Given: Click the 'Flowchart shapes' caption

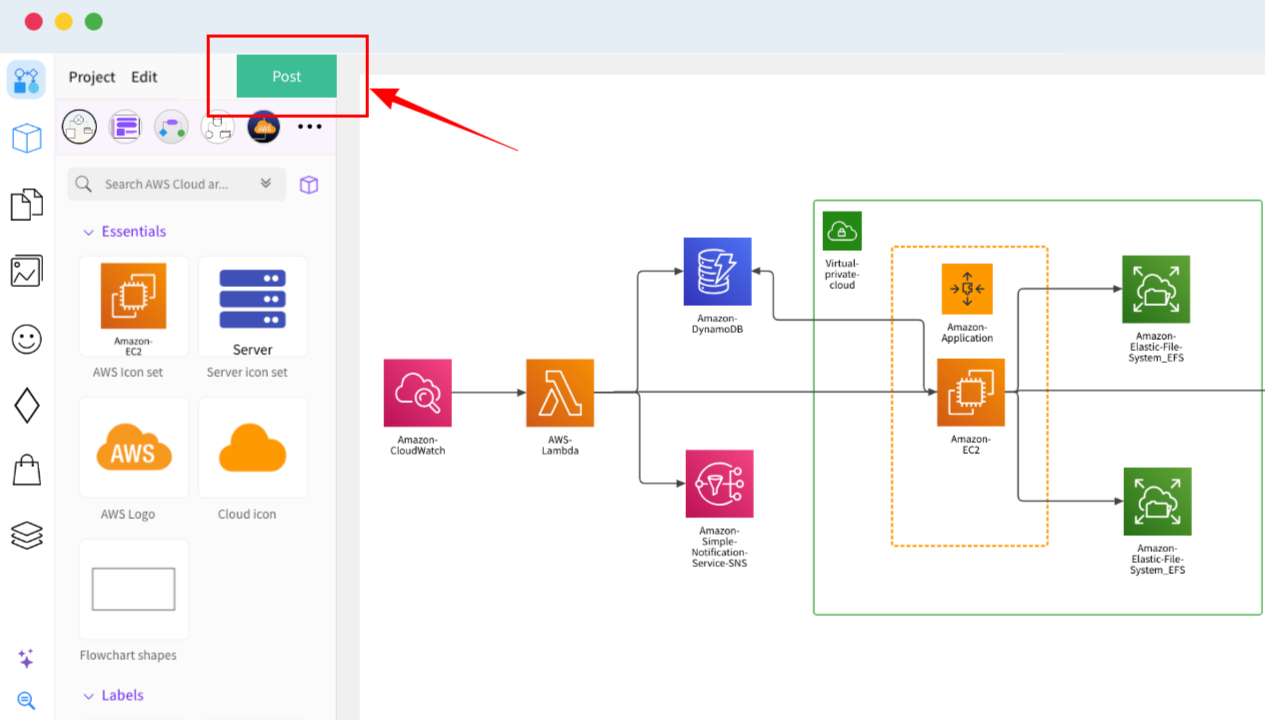Looking at the screenshot, I should click(128, 656).
